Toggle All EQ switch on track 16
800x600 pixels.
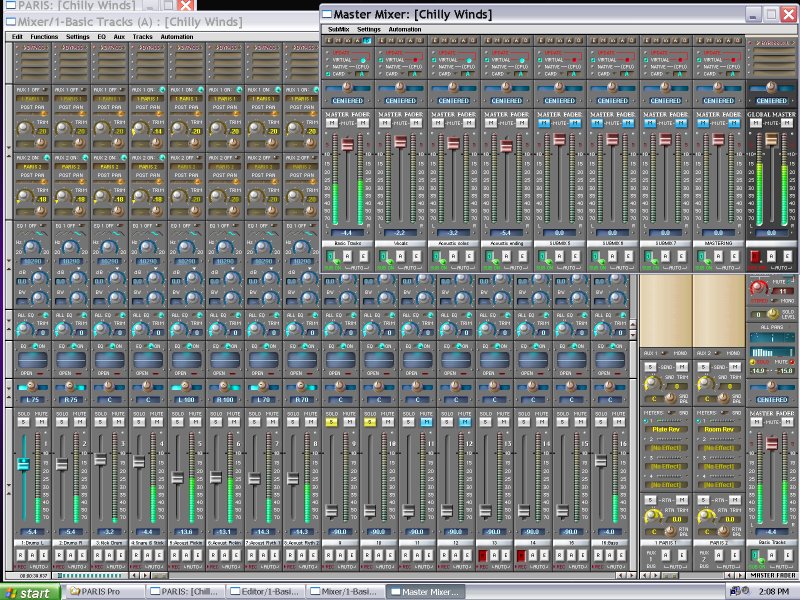(x=623, y=315)
